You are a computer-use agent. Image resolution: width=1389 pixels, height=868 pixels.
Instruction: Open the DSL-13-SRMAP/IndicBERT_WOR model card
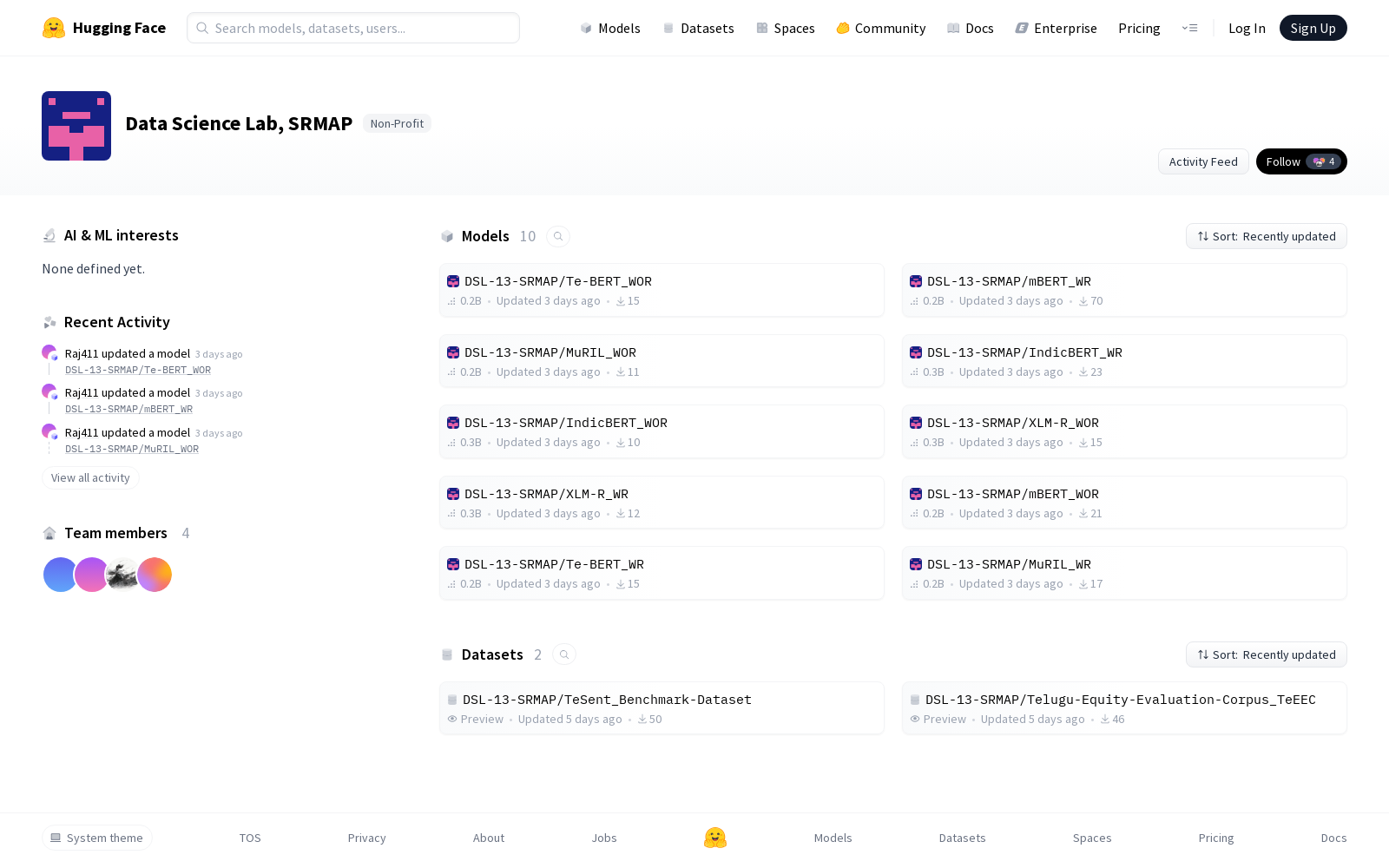[662, 431]
